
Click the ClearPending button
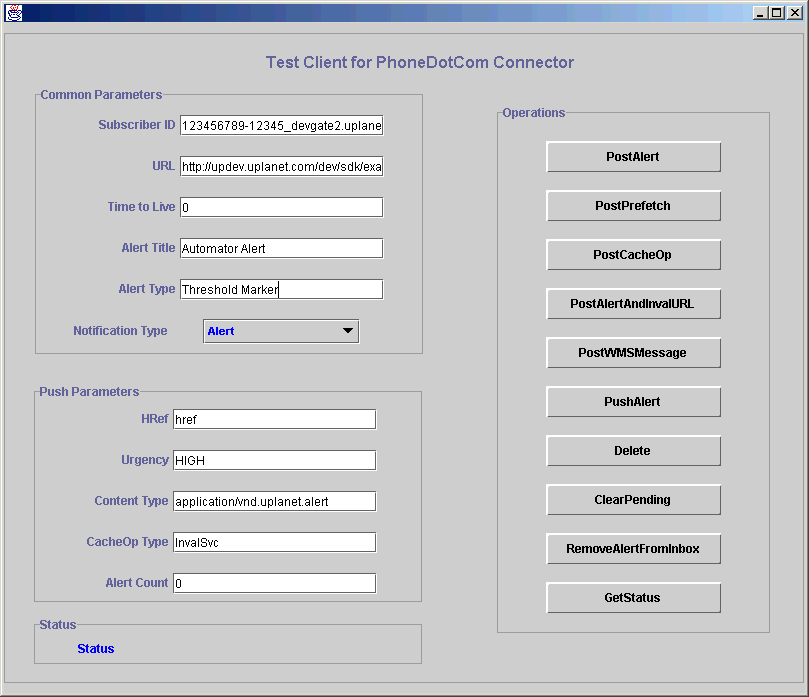[633, 499]
